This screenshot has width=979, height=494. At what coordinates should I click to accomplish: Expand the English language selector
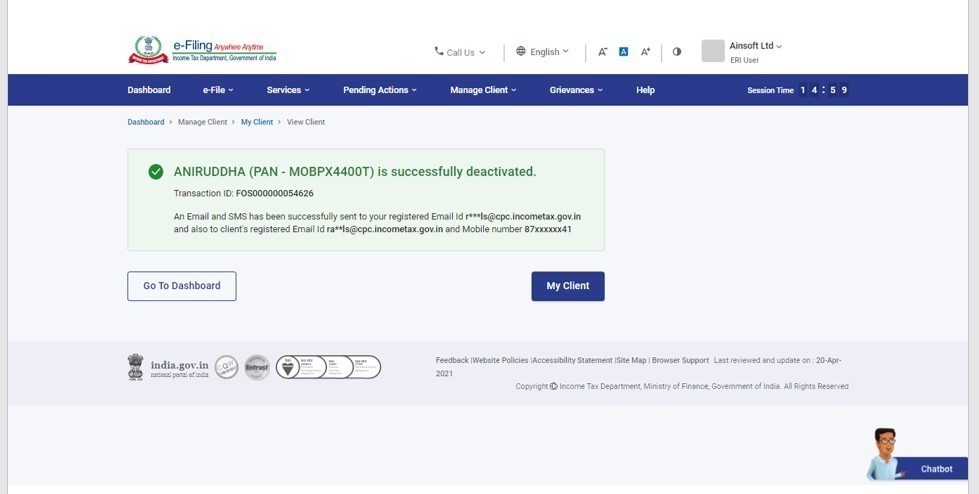tap(543, 52)
